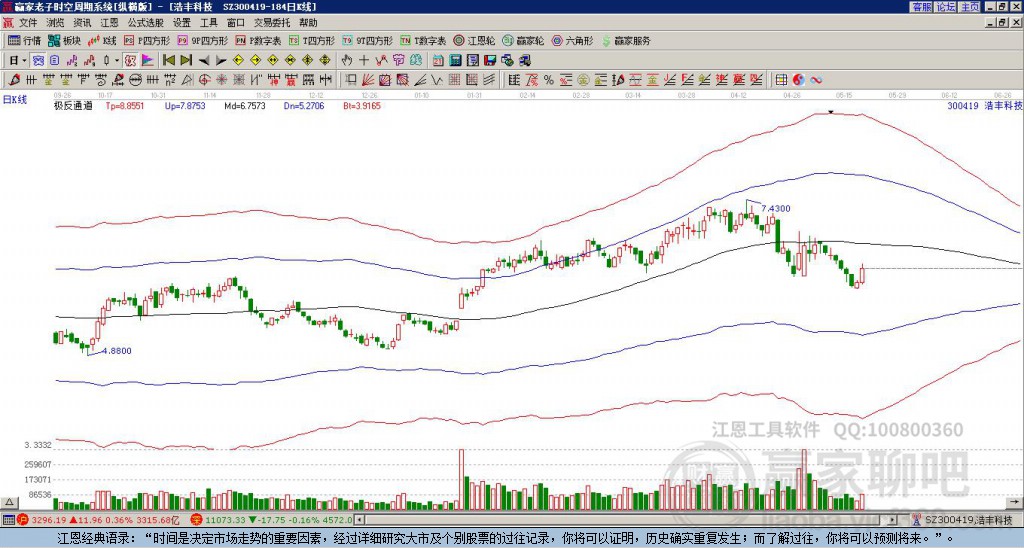The width and height of the screenshot is (1024, 548).
Task: Open 9P四方形 tool
Action: coord(202,40)
